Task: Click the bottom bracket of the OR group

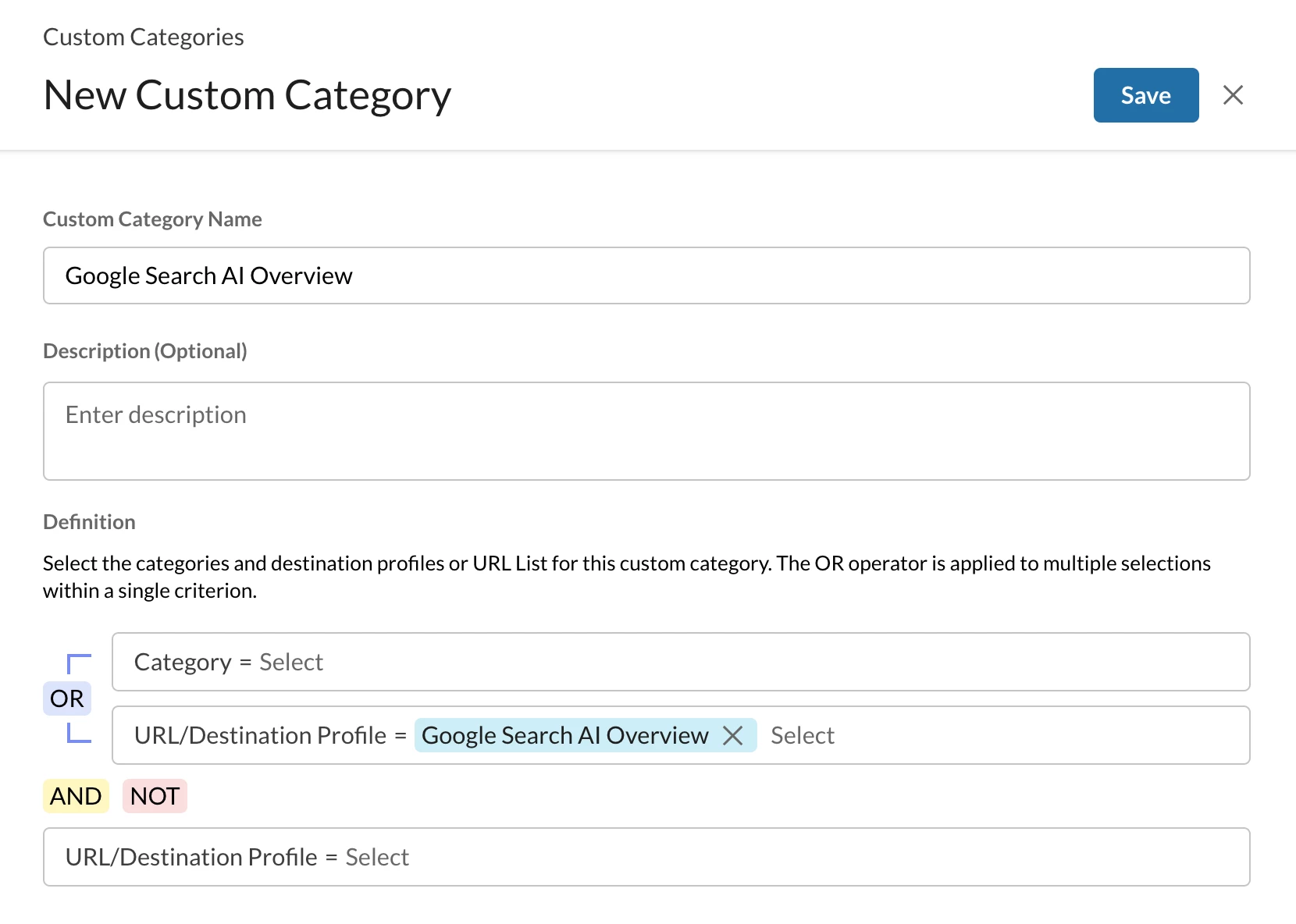Action: tap(79, 733)
